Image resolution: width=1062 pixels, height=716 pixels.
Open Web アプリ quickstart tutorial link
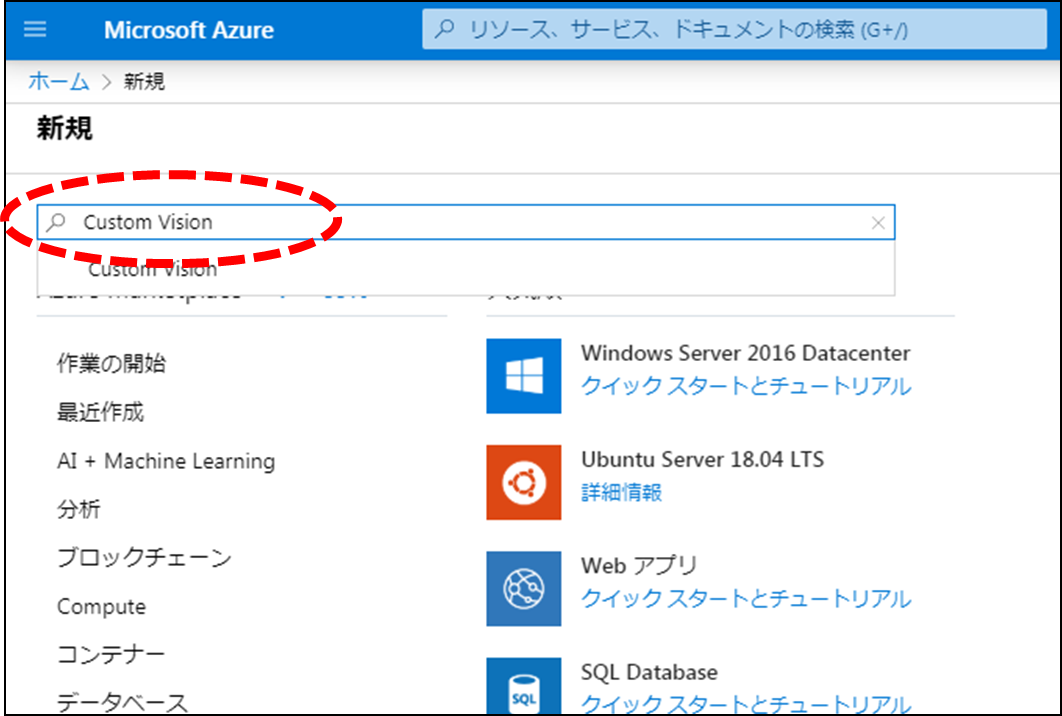pyautogui.click(x=746, y=598)
